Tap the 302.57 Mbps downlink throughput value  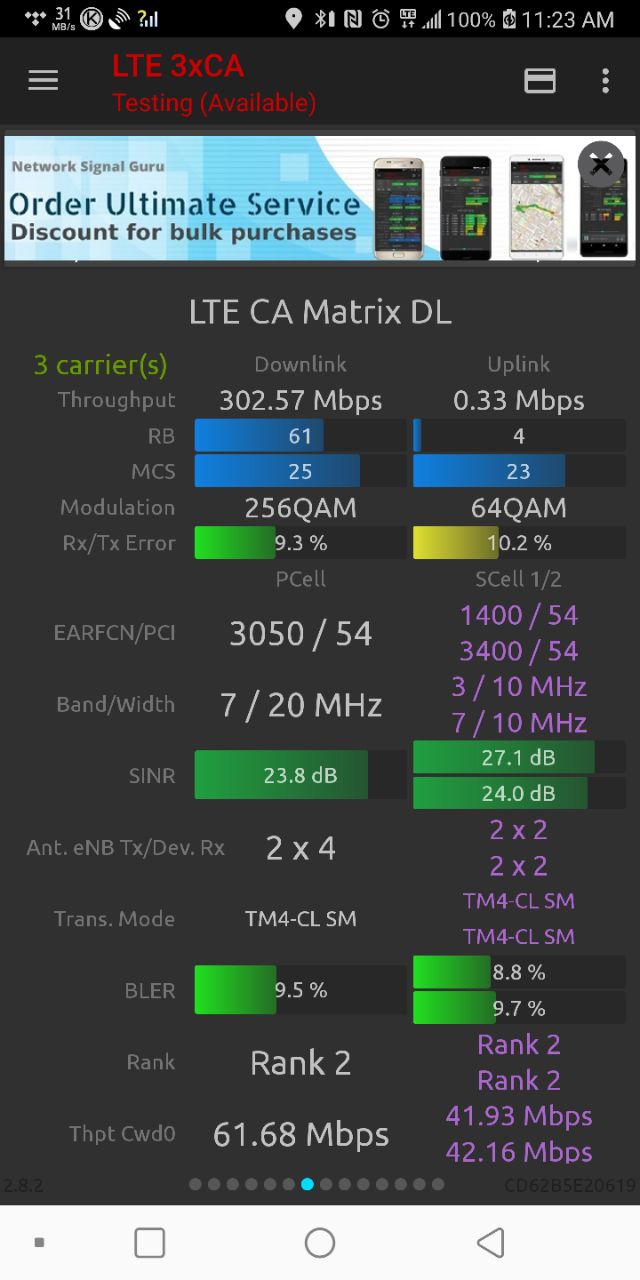pos(301,401)
